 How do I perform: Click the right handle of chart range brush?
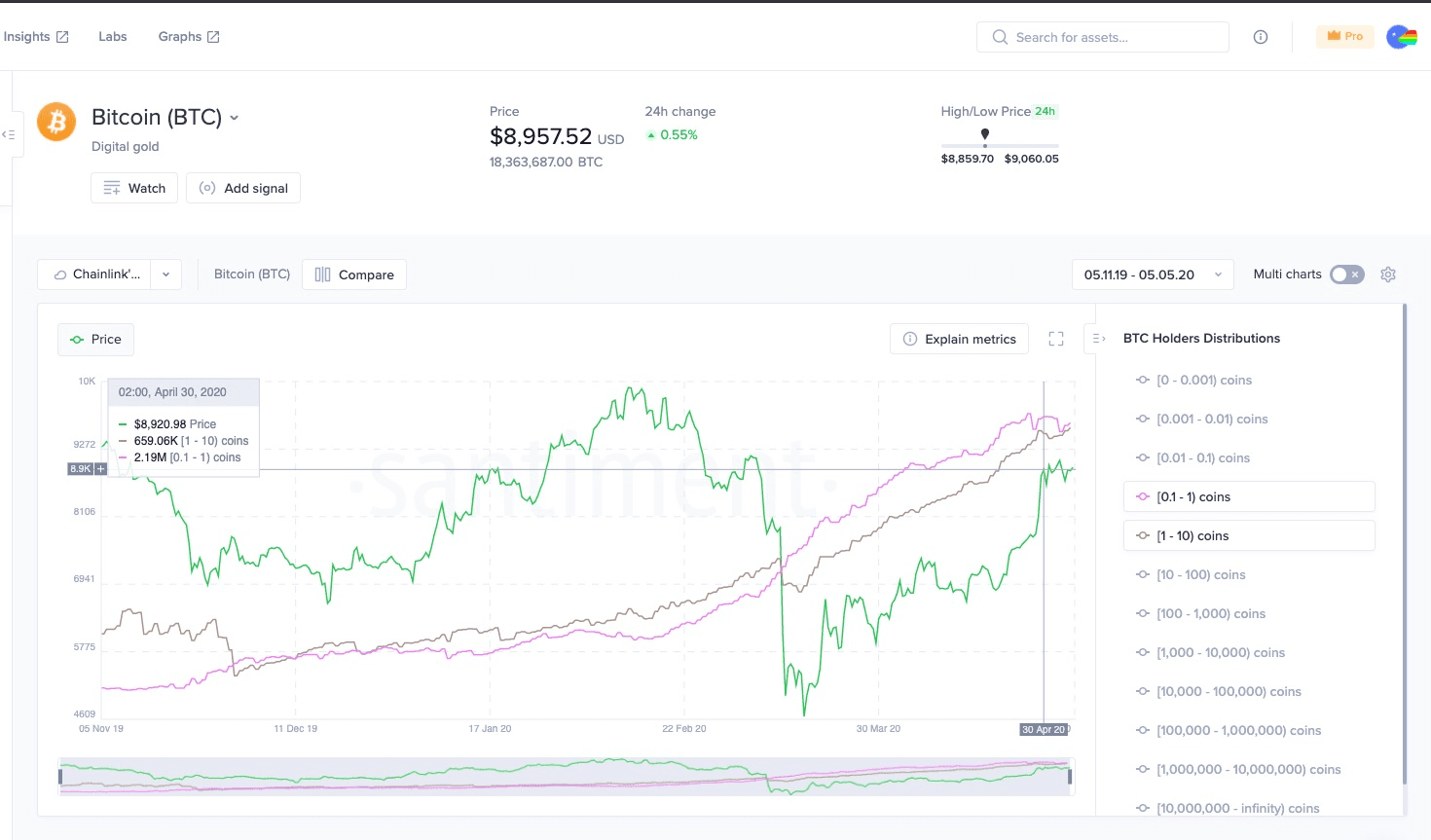tap(1070, 777)
